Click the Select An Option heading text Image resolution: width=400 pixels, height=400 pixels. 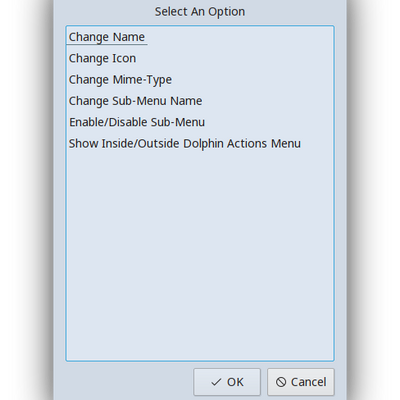200,12
